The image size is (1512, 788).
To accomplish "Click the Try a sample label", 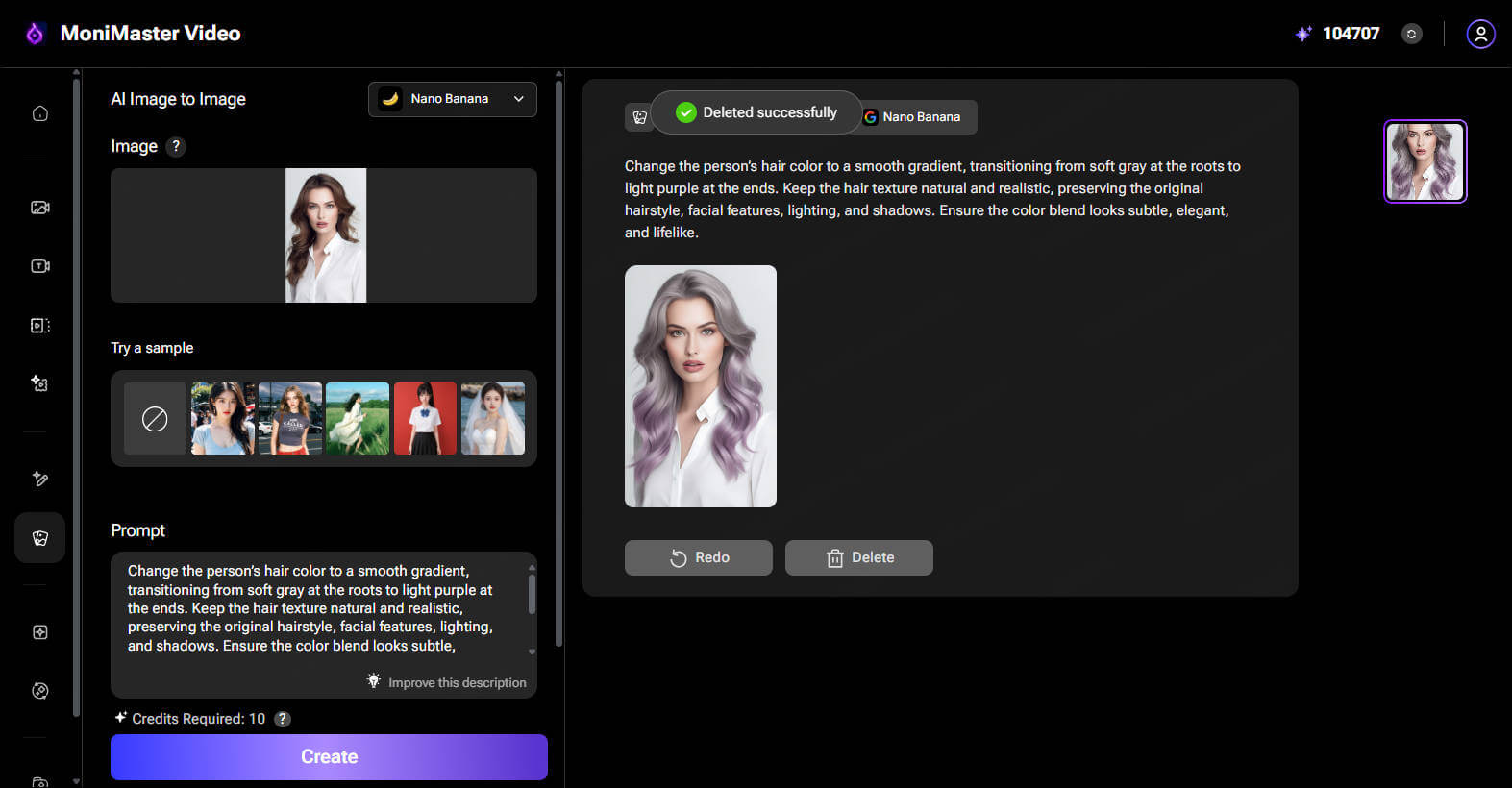I will point(152,348).
